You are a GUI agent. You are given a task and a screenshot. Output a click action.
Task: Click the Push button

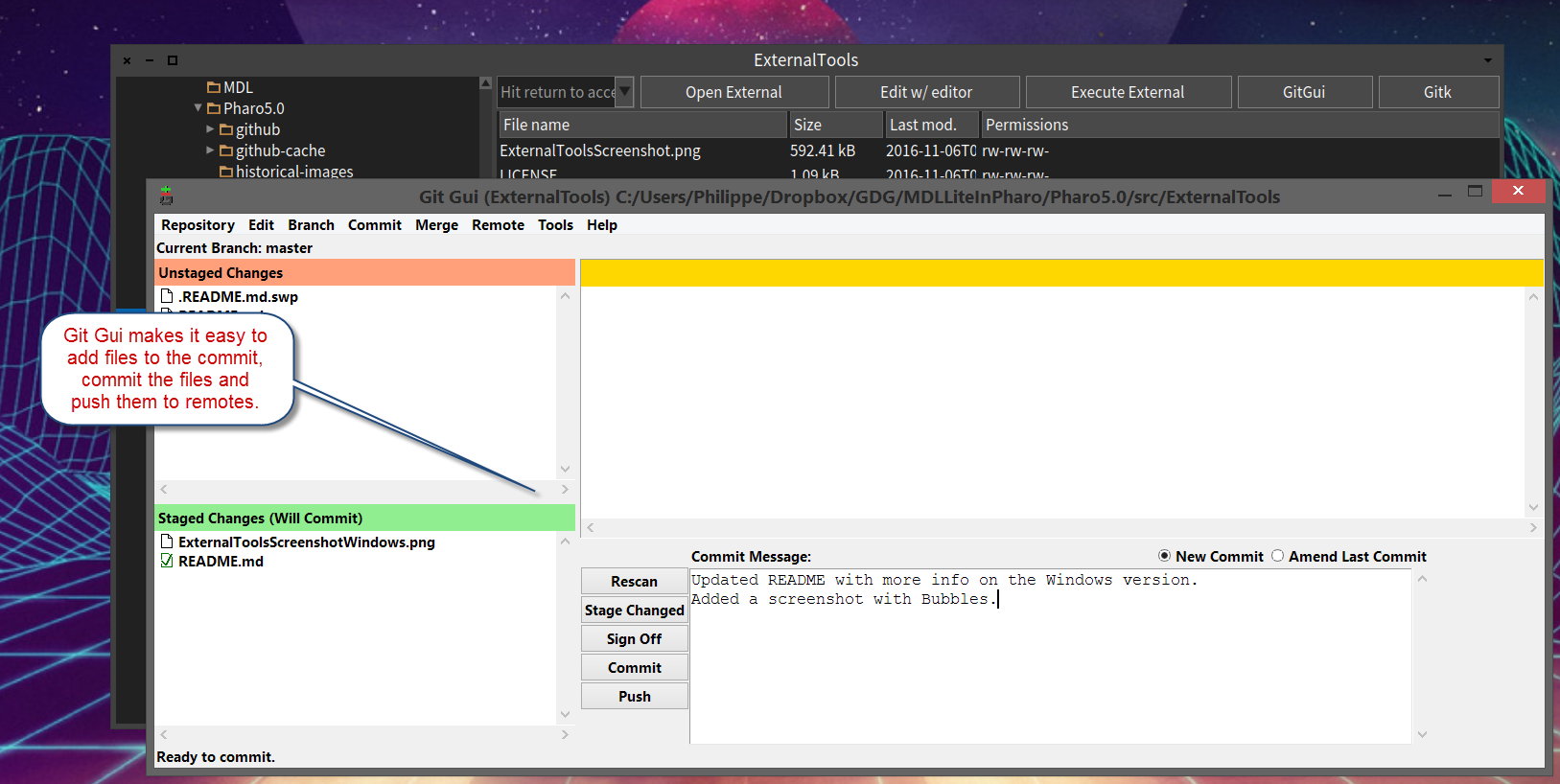point(635,696)
